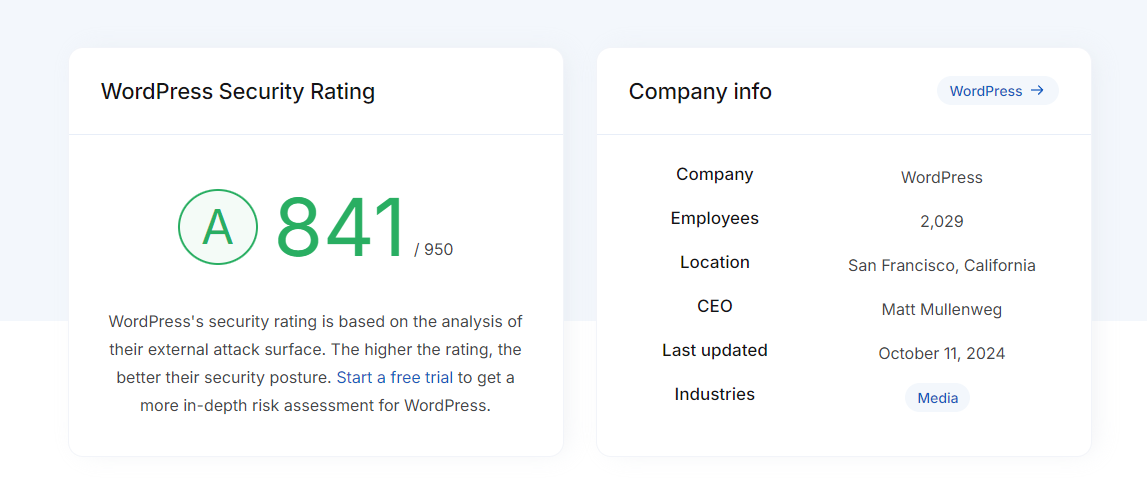Click the CEO row label
Viewport: 1147px width, 503px height.
tap(714, 306)
